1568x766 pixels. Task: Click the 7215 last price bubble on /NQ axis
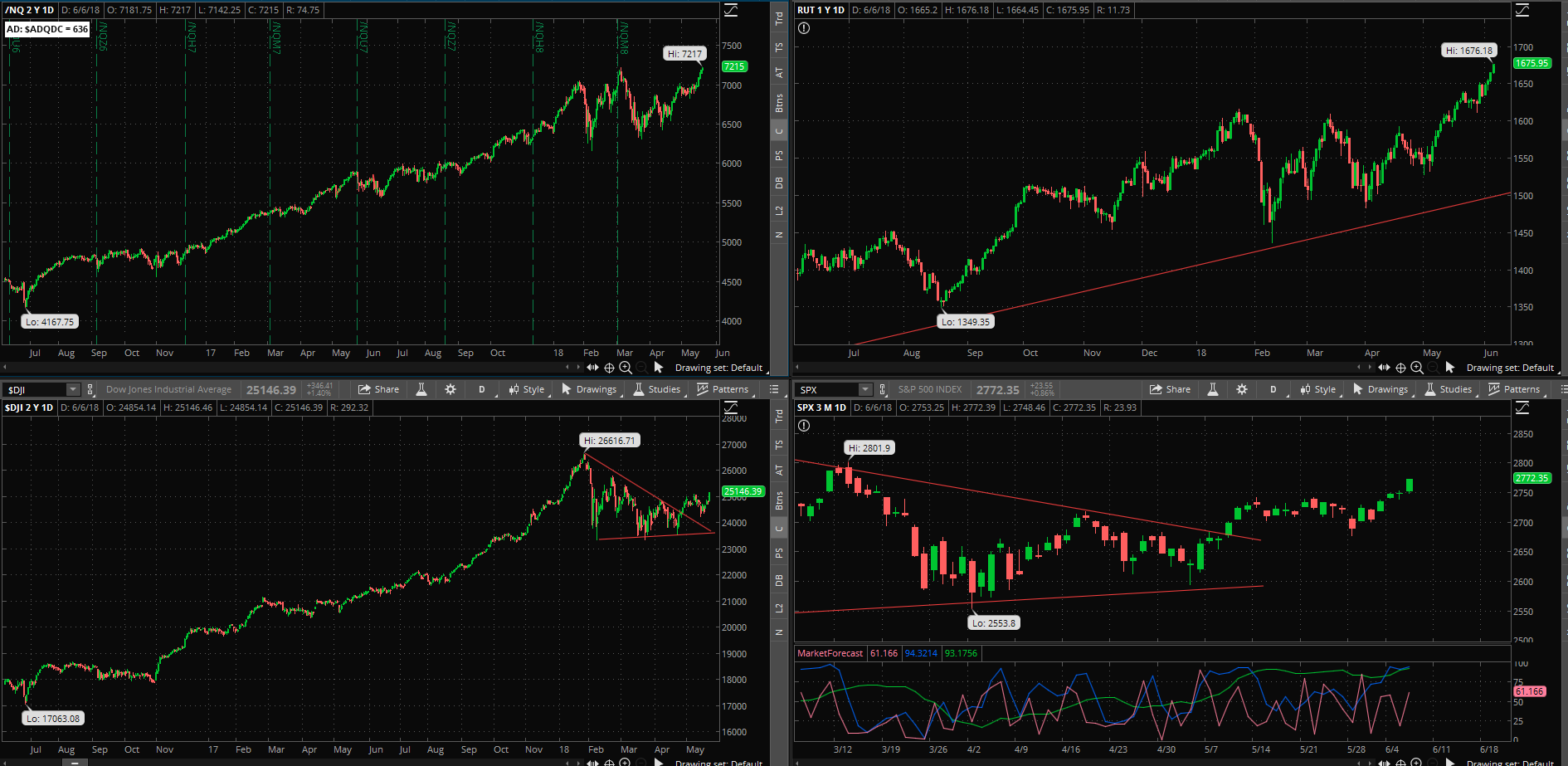[x=734, y=66]
